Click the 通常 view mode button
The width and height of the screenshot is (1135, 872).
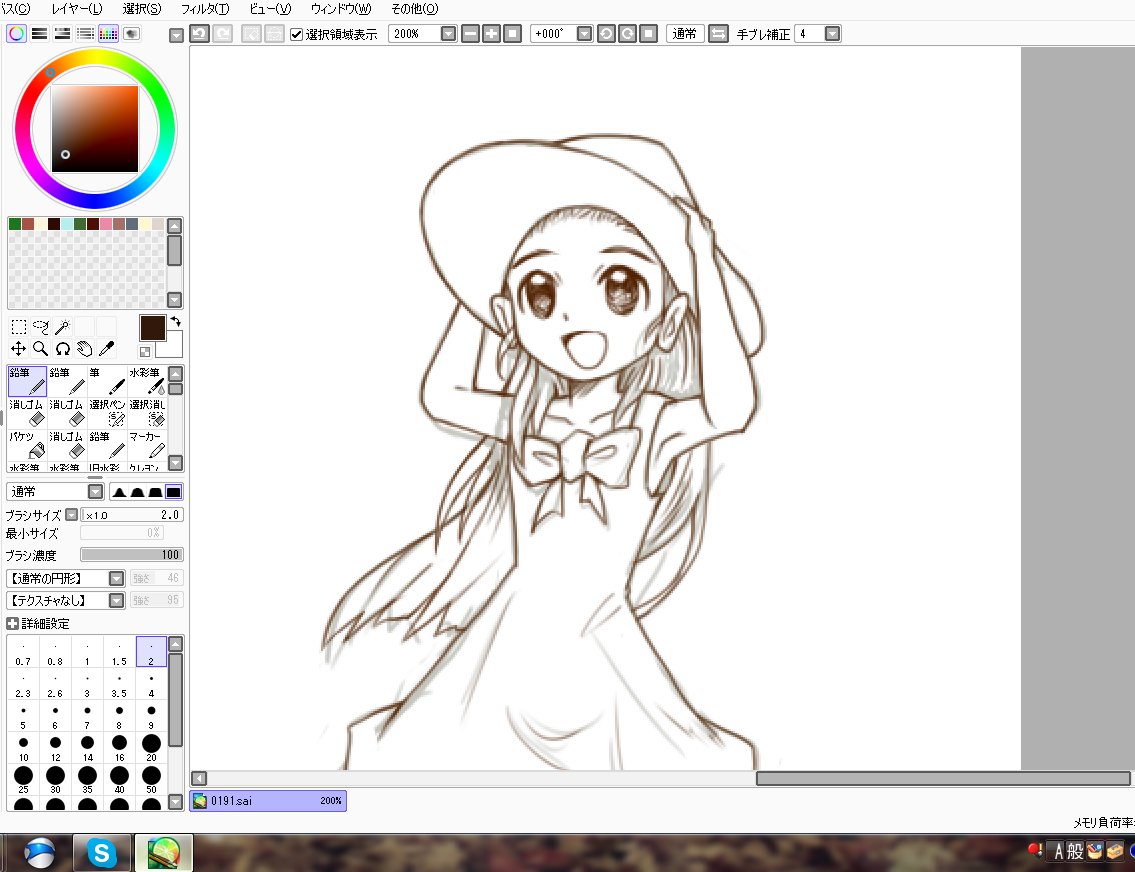pyautogui.click(x=685, y=33)
